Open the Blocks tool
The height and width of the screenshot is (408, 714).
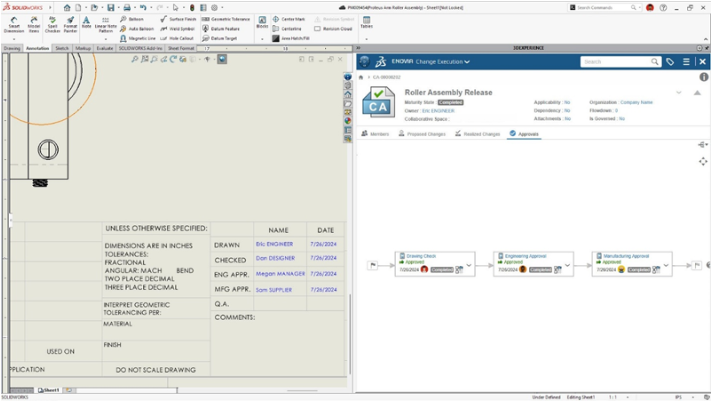[x=262, y=22]
